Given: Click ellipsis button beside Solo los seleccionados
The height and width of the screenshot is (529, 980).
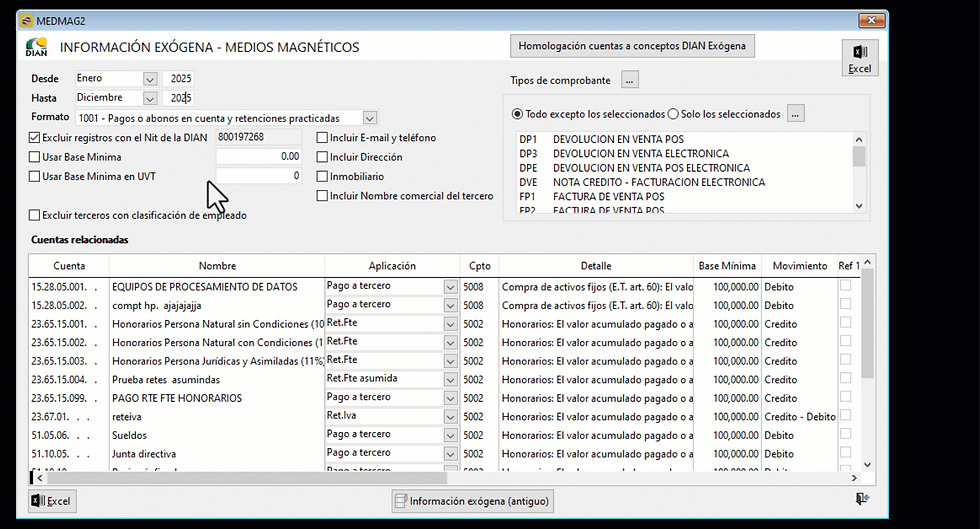Looking at the screenshot, I should [795, 114].
